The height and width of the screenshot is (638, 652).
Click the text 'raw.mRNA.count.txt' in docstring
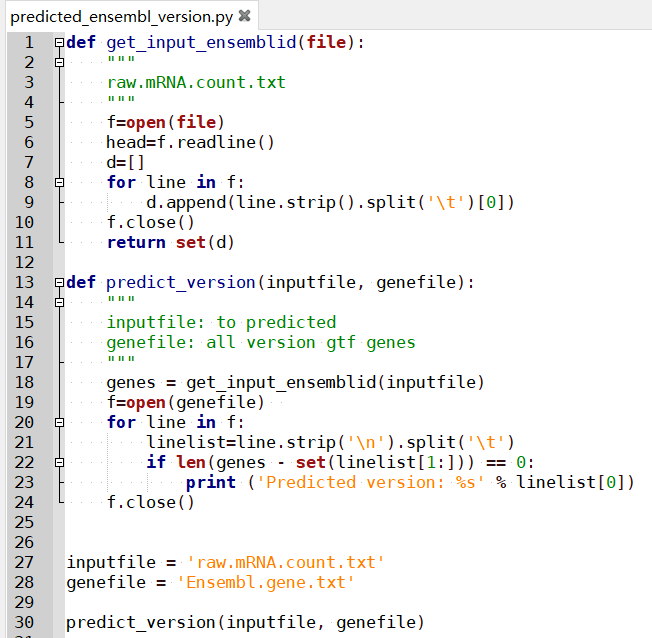[x=196, y=82]
